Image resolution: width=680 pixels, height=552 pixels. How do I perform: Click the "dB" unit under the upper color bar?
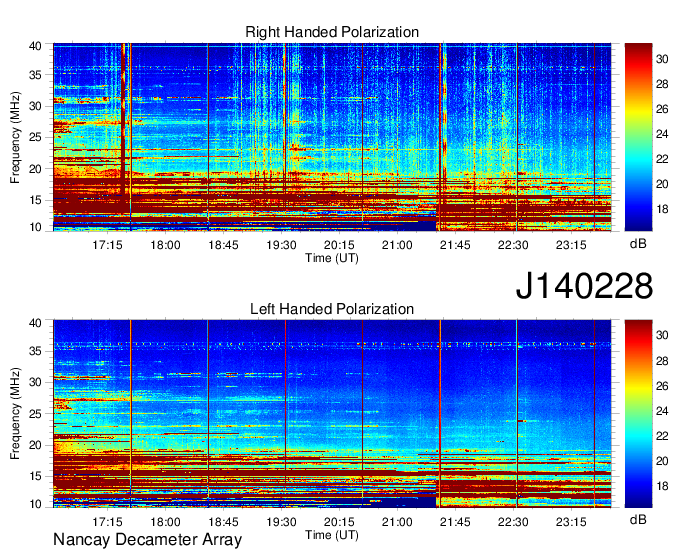pos(638,244)
